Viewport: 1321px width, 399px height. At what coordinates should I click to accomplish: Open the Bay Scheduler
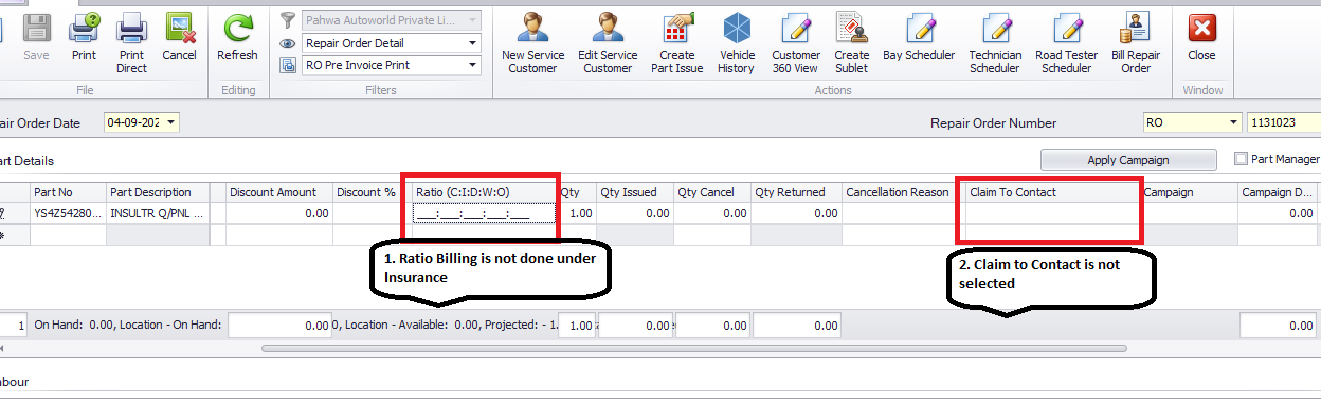click(919, 37)
